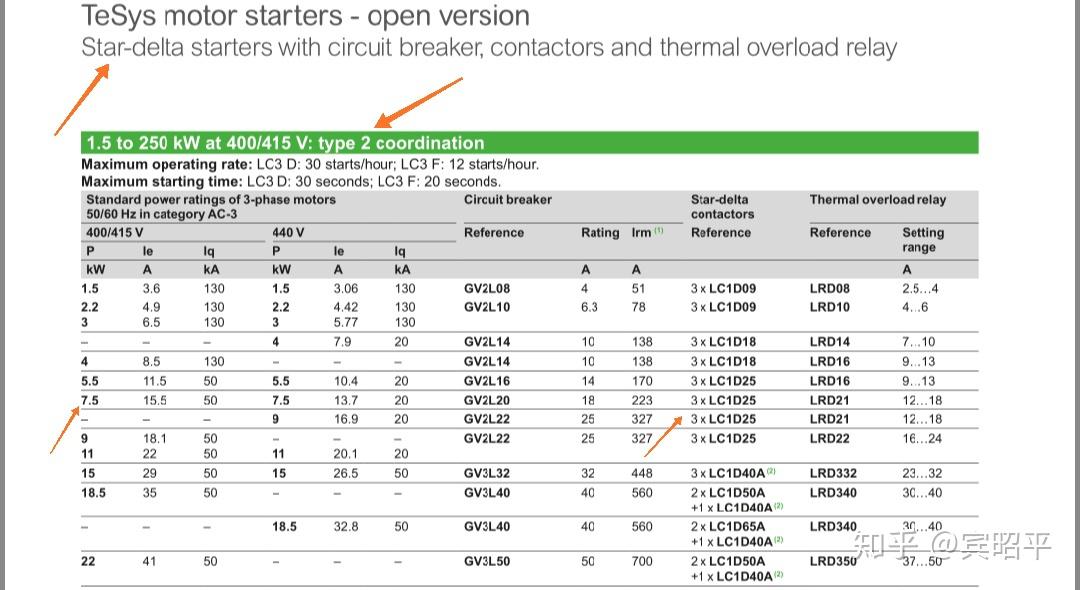
Task: Click the current value "26.5"
Action: [346, 474]
